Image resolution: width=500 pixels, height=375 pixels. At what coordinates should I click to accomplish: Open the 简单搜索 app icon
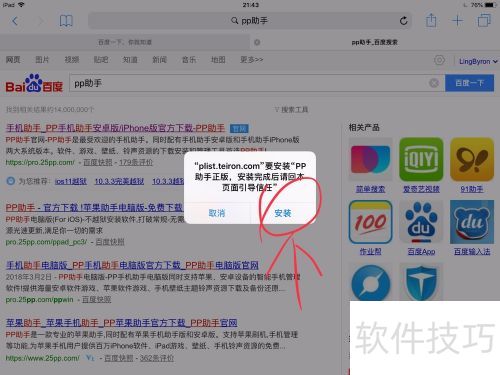coord(370,159)
